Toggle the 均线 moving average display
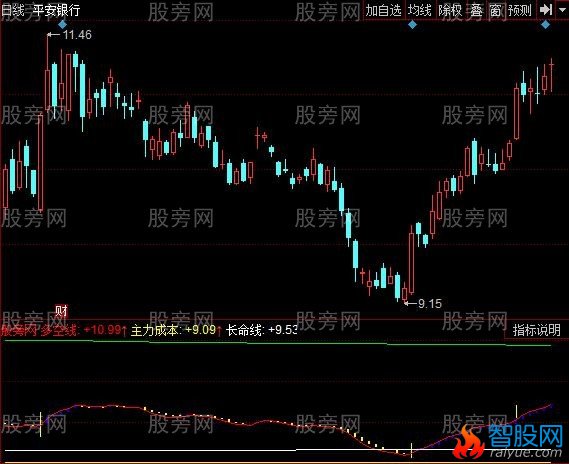 click(419, 10)
